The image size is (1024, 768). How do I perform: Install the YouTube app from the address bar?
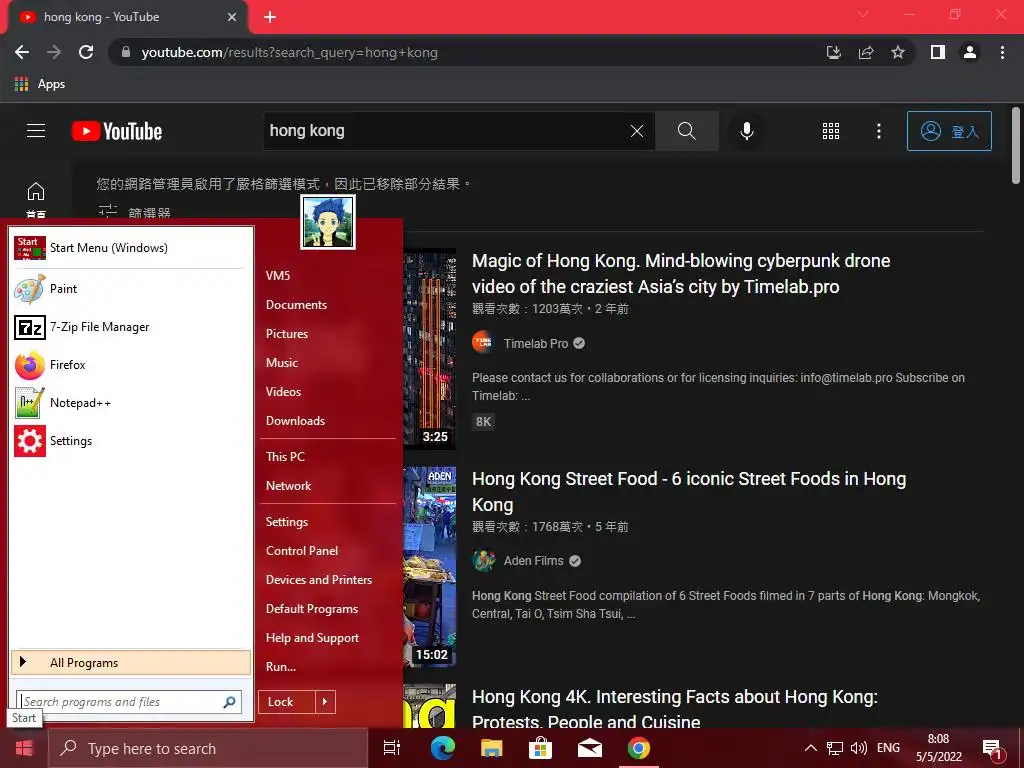point(834,52)
